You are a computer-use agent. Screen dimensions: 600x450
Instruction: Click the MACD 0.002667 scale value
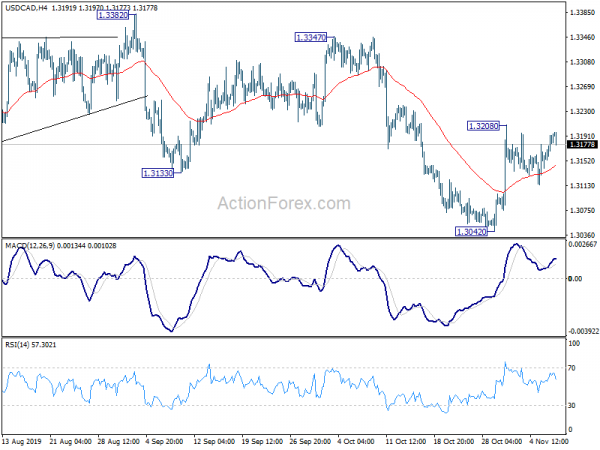point(582,245)
